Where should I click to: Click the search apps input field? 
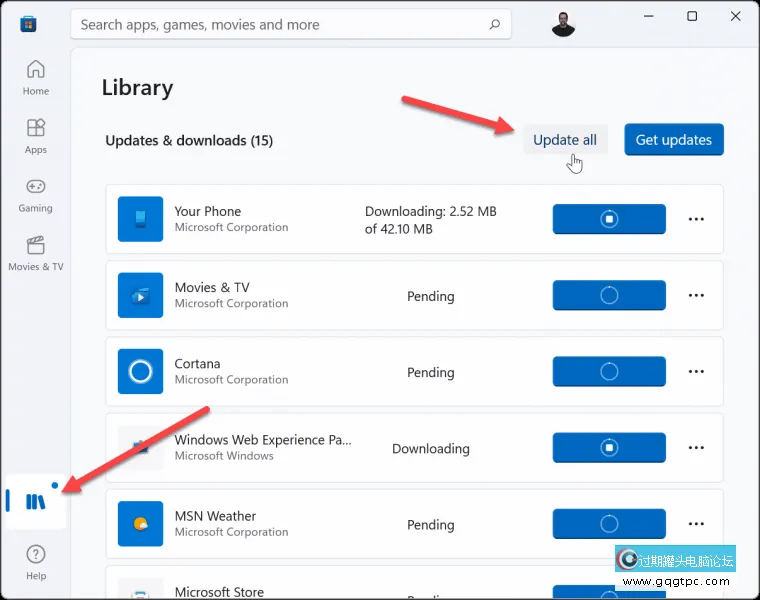tap(280, 24)
